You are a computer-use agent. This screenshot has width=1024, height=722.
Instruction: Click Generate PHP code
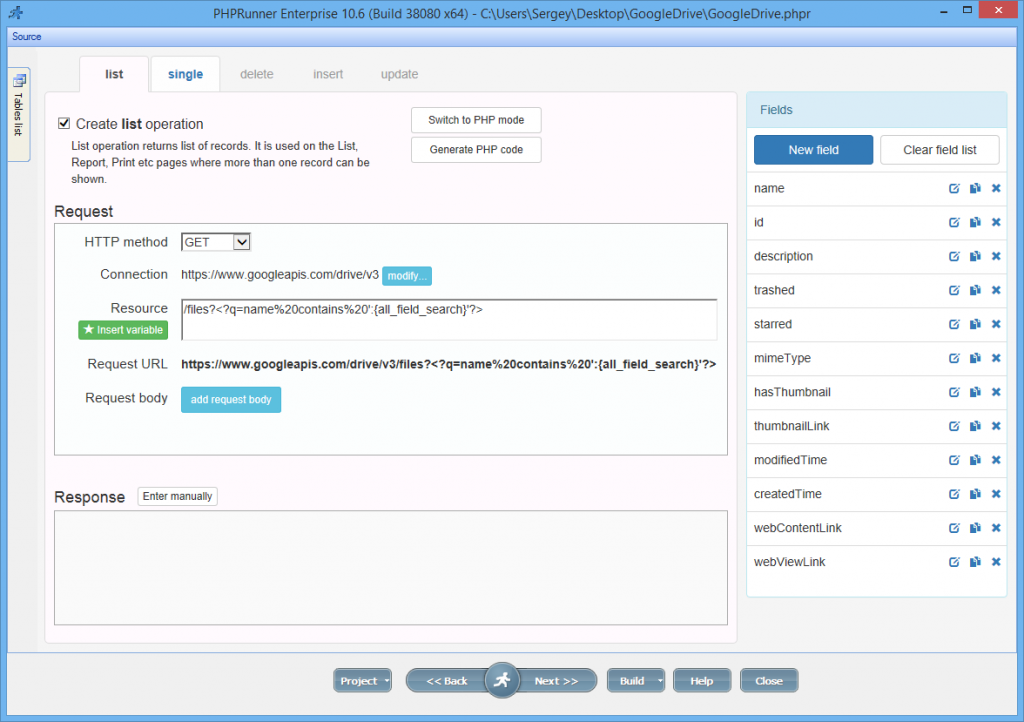[475, 152]
